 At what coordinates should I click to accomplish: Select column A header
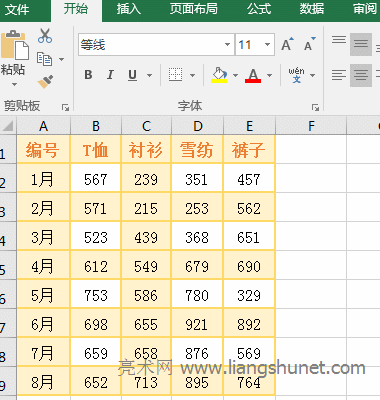pos(43,126)
